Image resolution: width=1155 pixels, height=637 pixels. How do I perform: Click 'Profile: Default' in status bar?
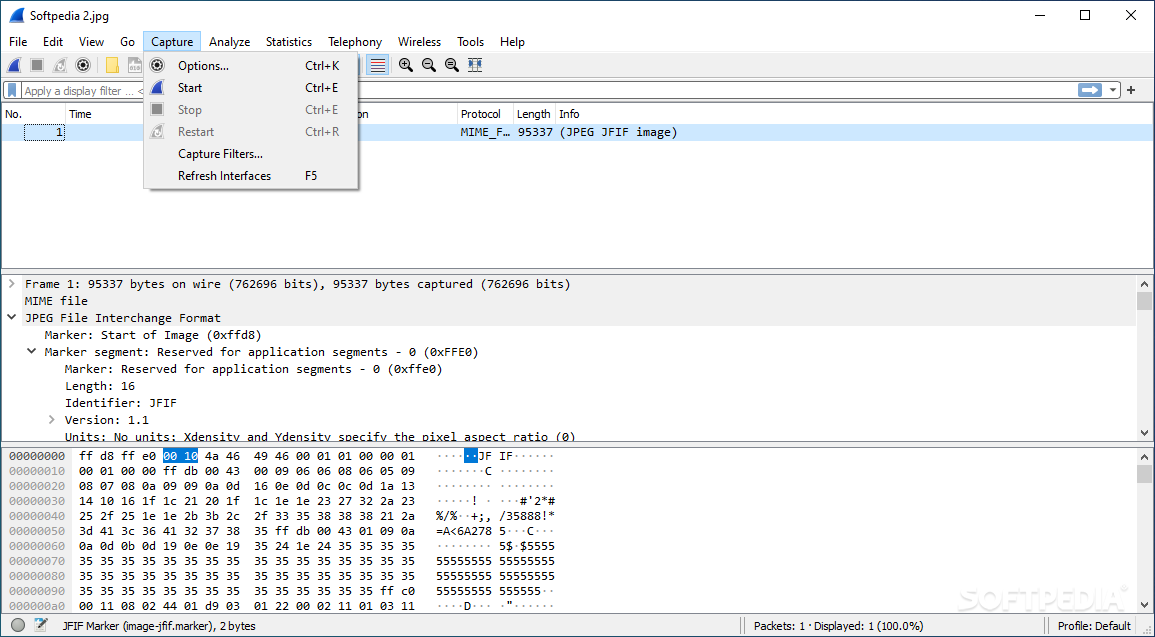pyautogui.click(x=1094, y=626)
